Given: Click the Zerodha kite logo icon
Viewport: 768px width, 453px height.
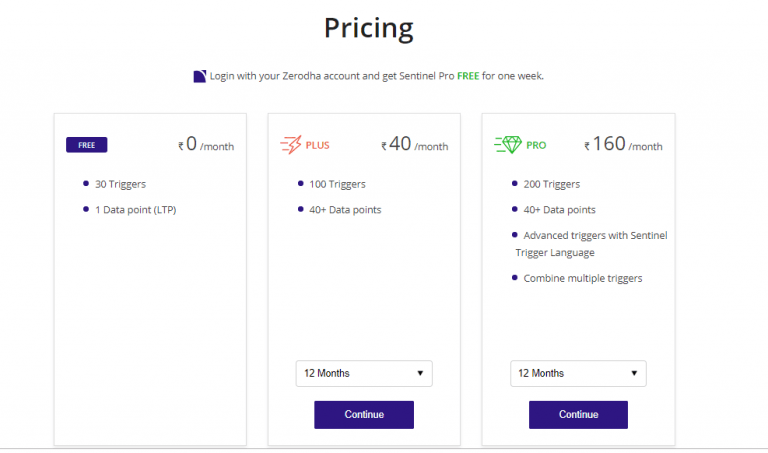Looking at the screenshot, I should click(x=200, y=76).
